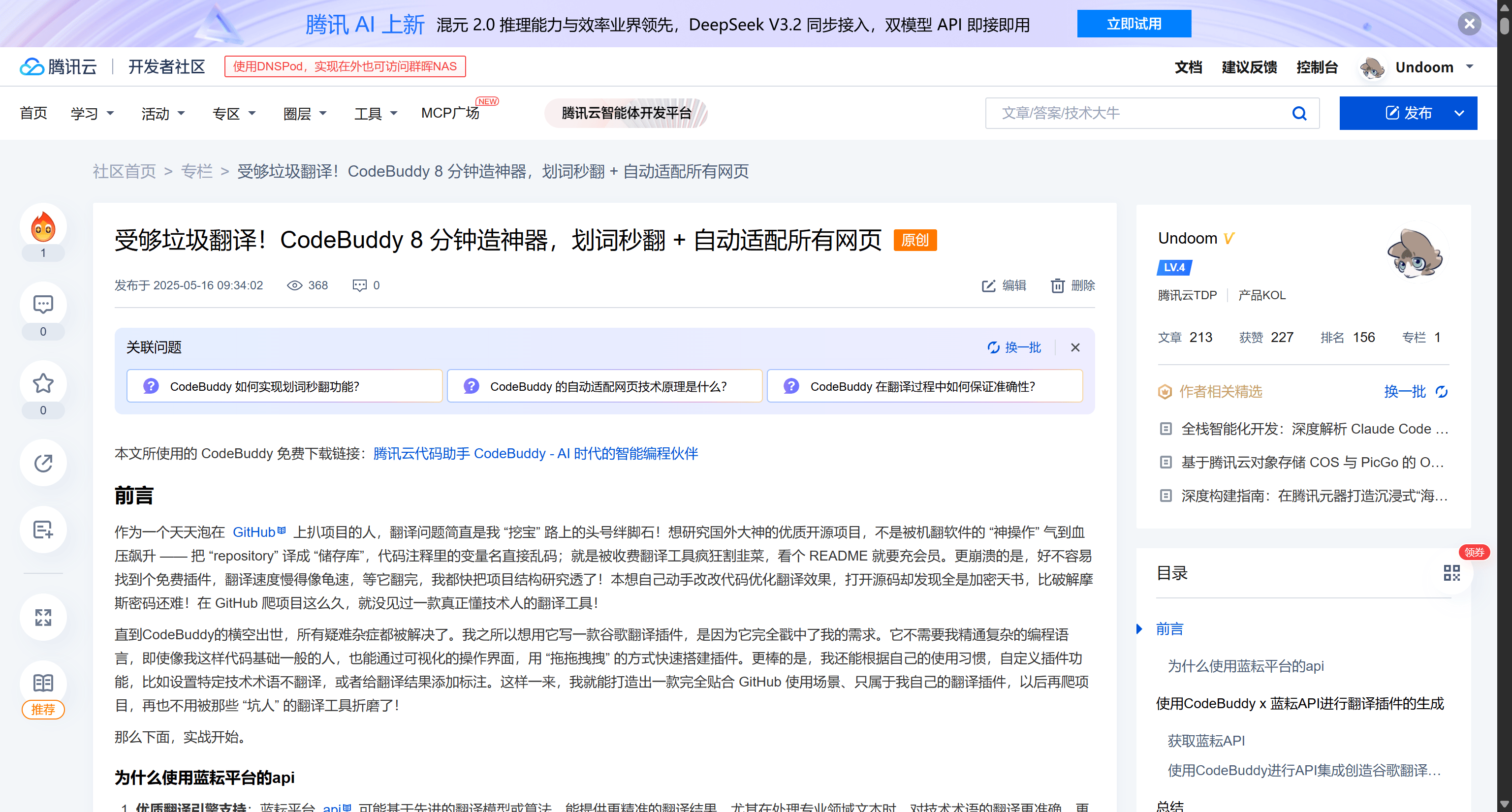Image resolution: width=1512 pixels, height=812 pixels.
Task: Click the share arrow icon in sidebar
Action: click(x=43, y=463)
